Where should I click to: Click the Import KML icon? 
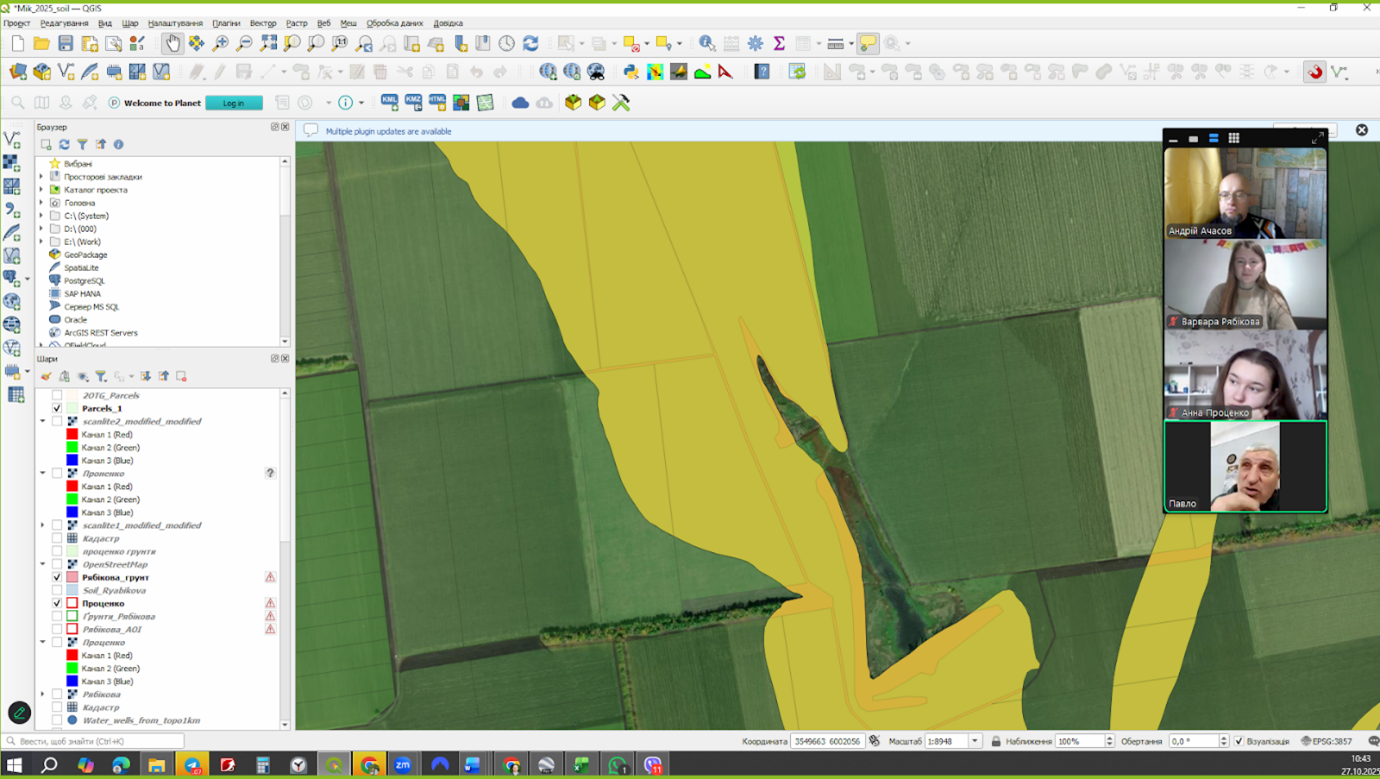click(389, 102)
